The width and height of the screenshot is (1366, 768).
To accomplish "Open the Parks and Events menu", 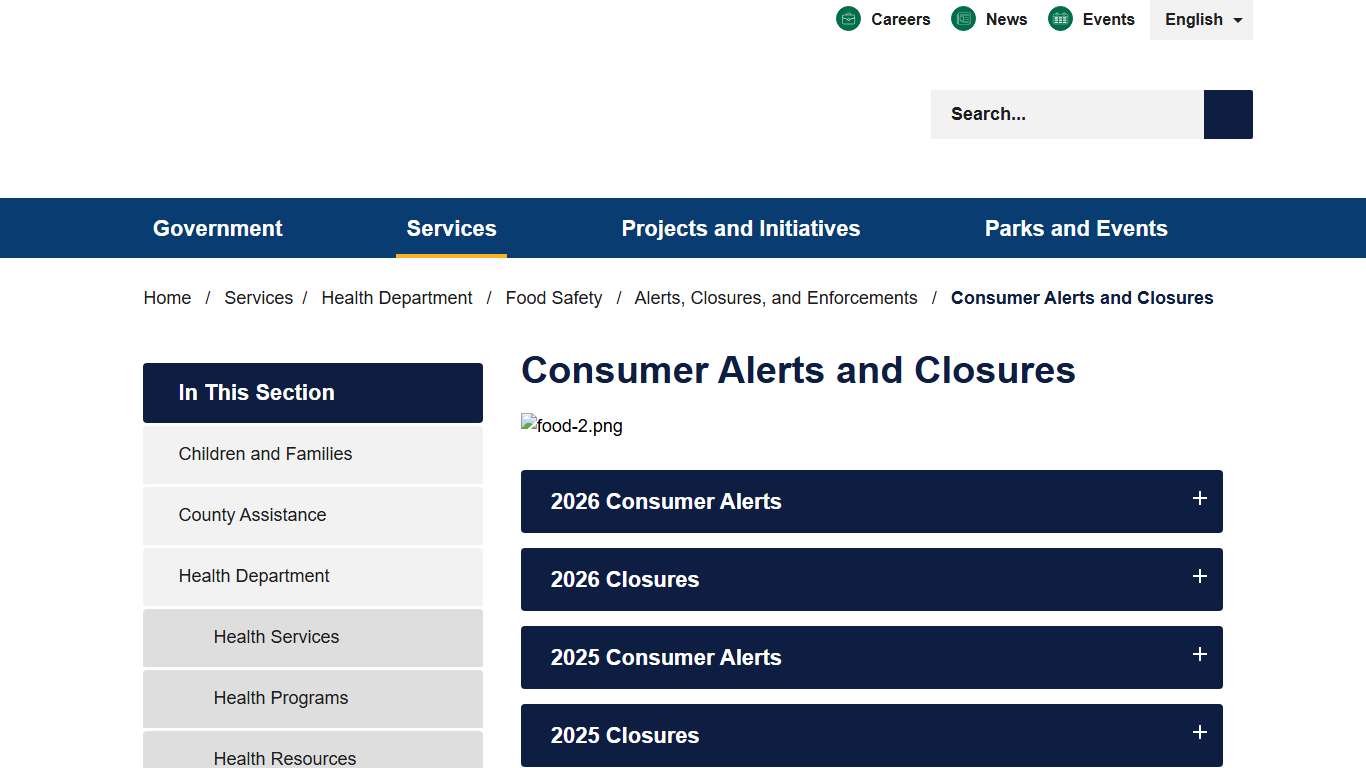I will click(x=1076, y=228).
